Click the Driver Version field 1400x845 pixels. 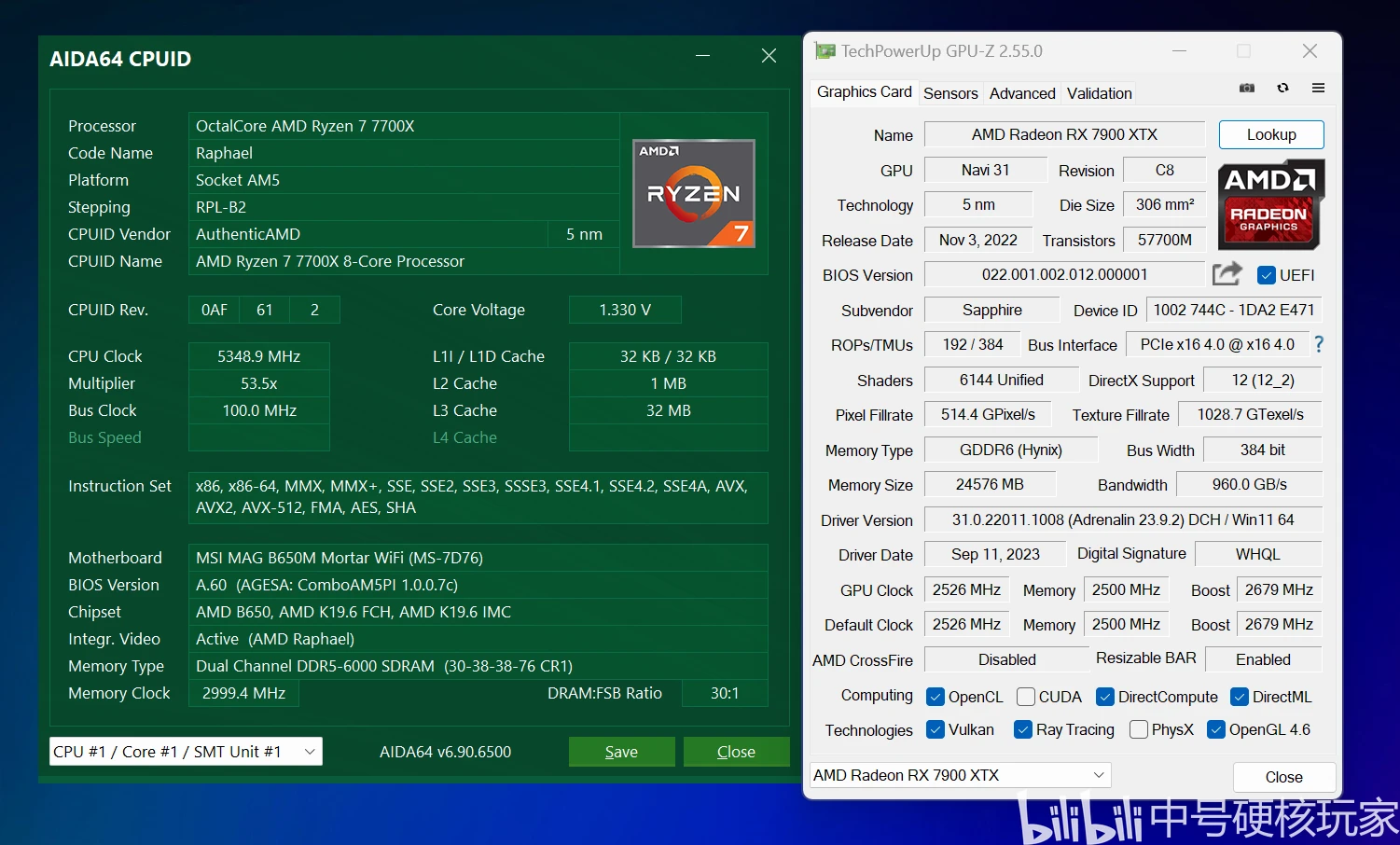1123,519
